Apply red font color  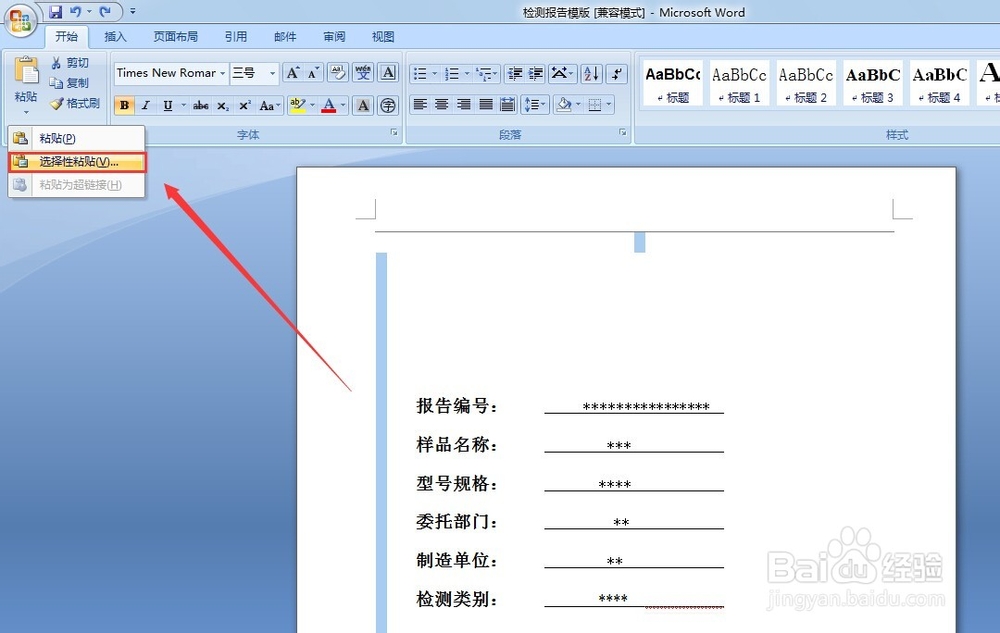tap(329, 105)
